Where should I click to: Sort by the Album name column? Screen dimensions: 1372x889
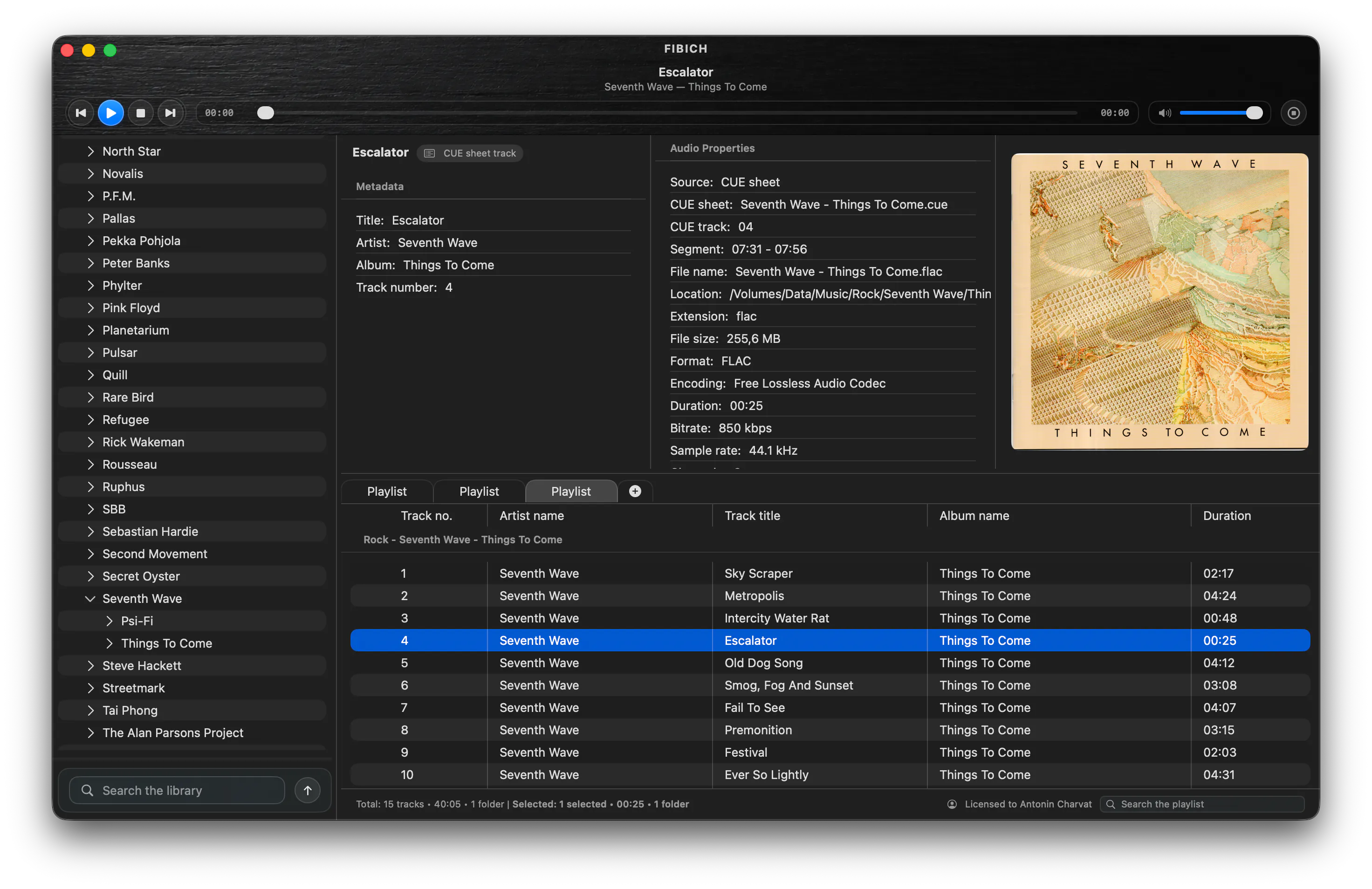coord(1060,516)
